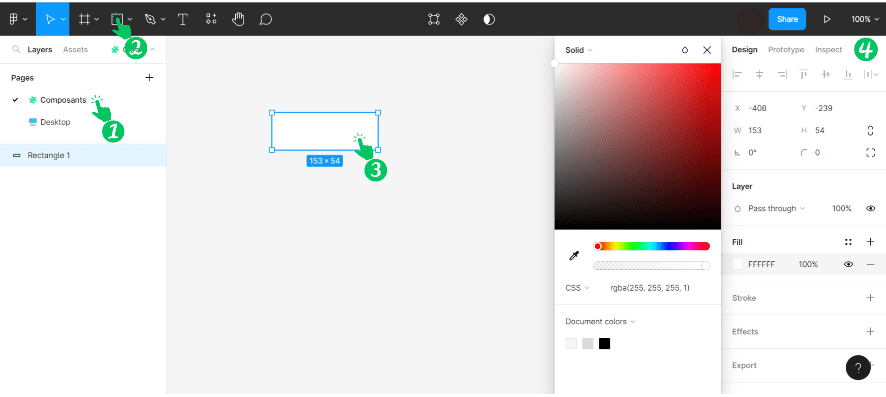This screenshot has height=397, width=886.
Task: Open the Solid fill type dropdown
Action: click(x=579, y=50)
